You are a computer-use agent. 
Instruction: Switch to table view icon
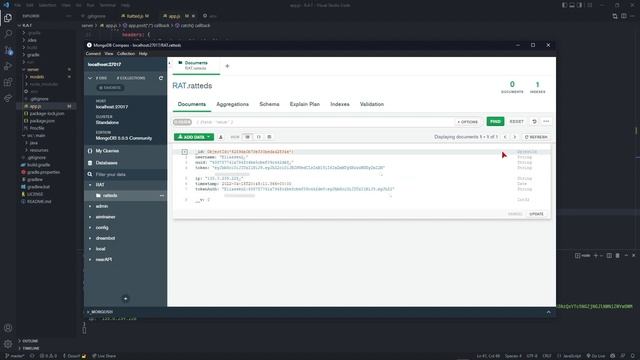coord(269,137)
